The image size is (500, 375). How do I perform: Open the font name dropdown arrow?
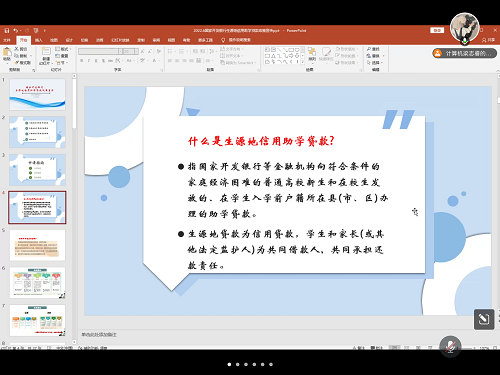(120, 51)
